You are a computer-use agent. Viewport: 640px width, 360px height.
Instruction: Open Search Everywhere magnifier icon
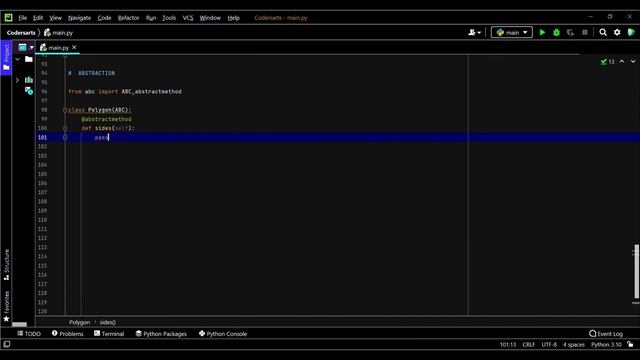(x=603, y=32)
